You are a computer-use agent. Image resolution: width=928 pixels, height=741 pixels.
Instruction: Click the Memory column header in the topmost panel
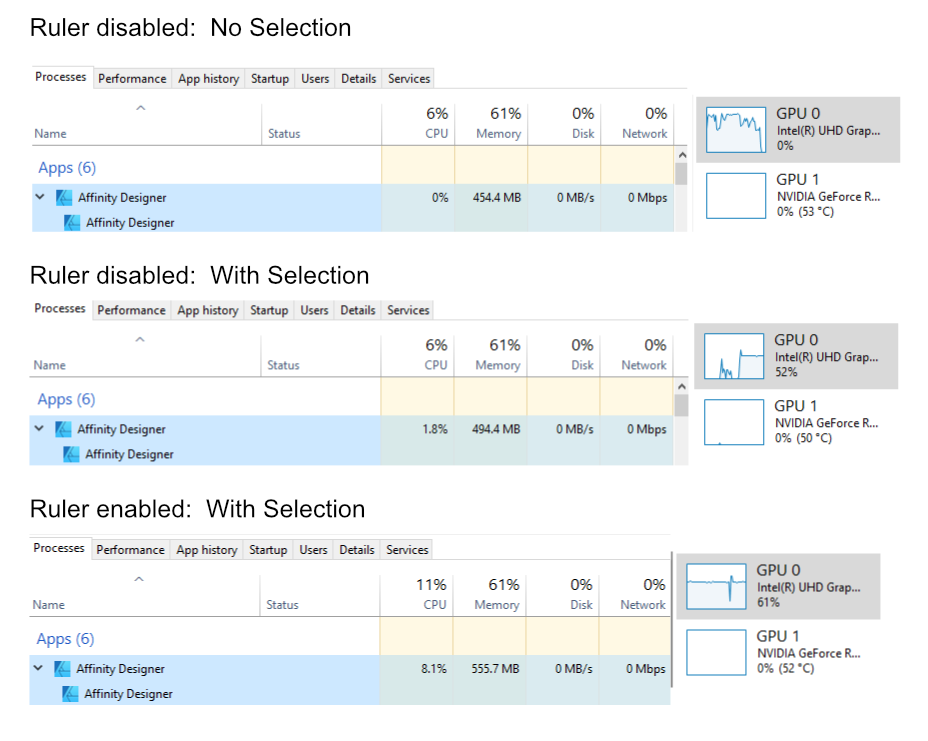point(498,122)
